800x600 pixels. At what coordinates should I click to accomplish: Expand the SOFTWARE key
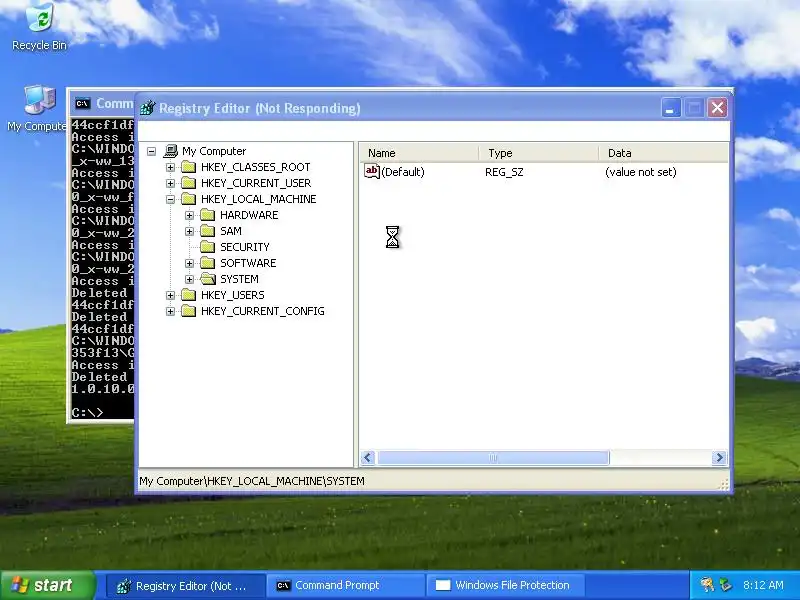tap(189, 263)
